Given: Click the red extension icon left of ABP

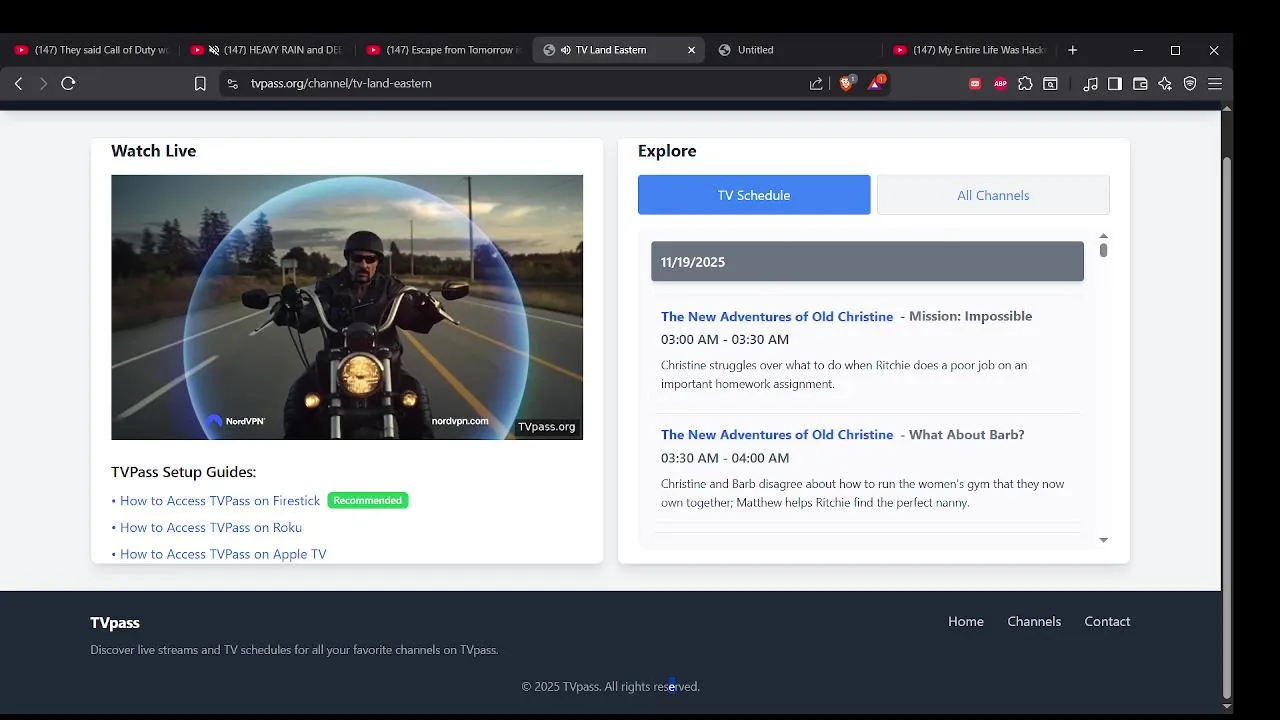Looking at the screenshot, I should [975, 84].
